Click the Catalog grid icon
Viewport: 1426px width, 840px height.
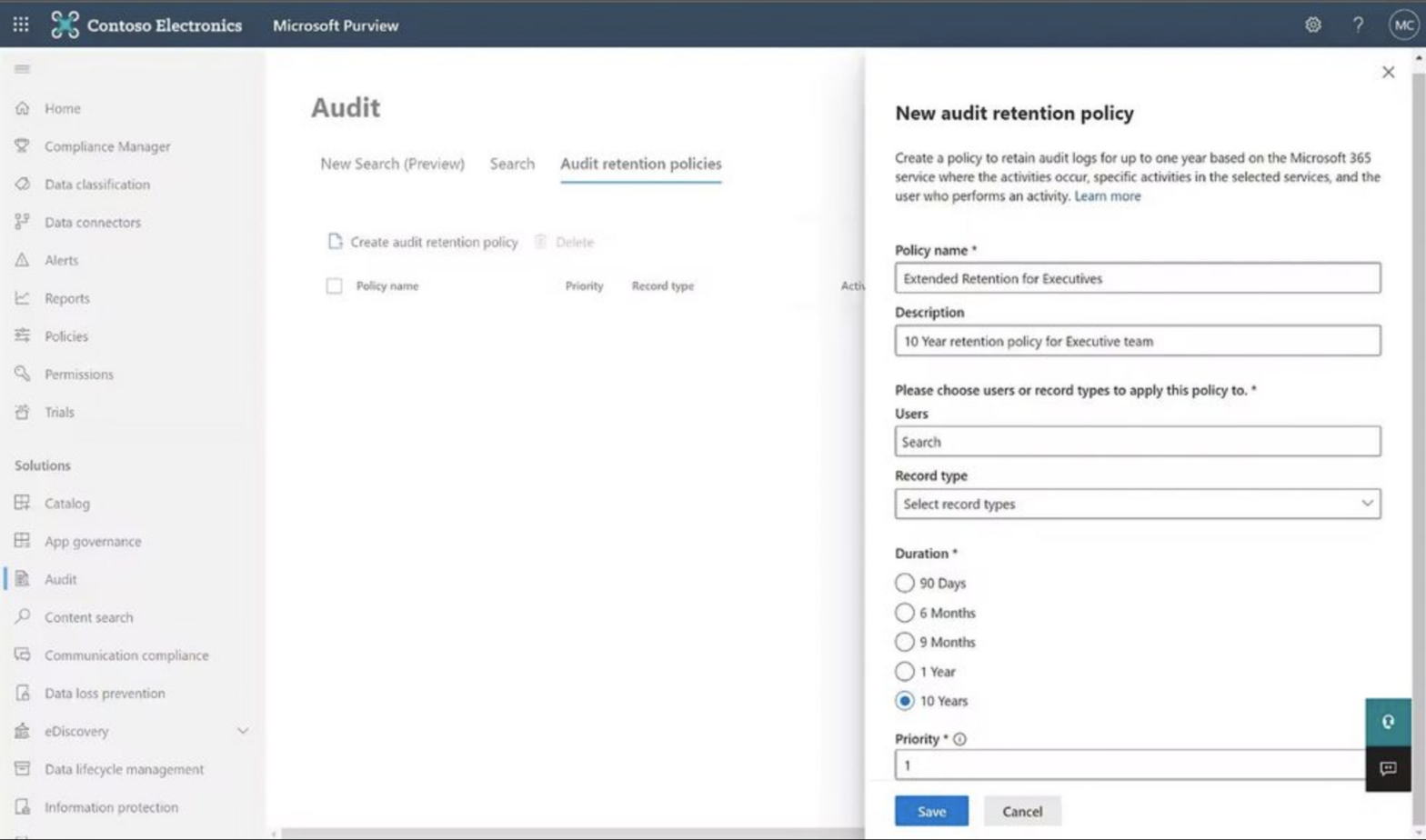click(22, 503)
